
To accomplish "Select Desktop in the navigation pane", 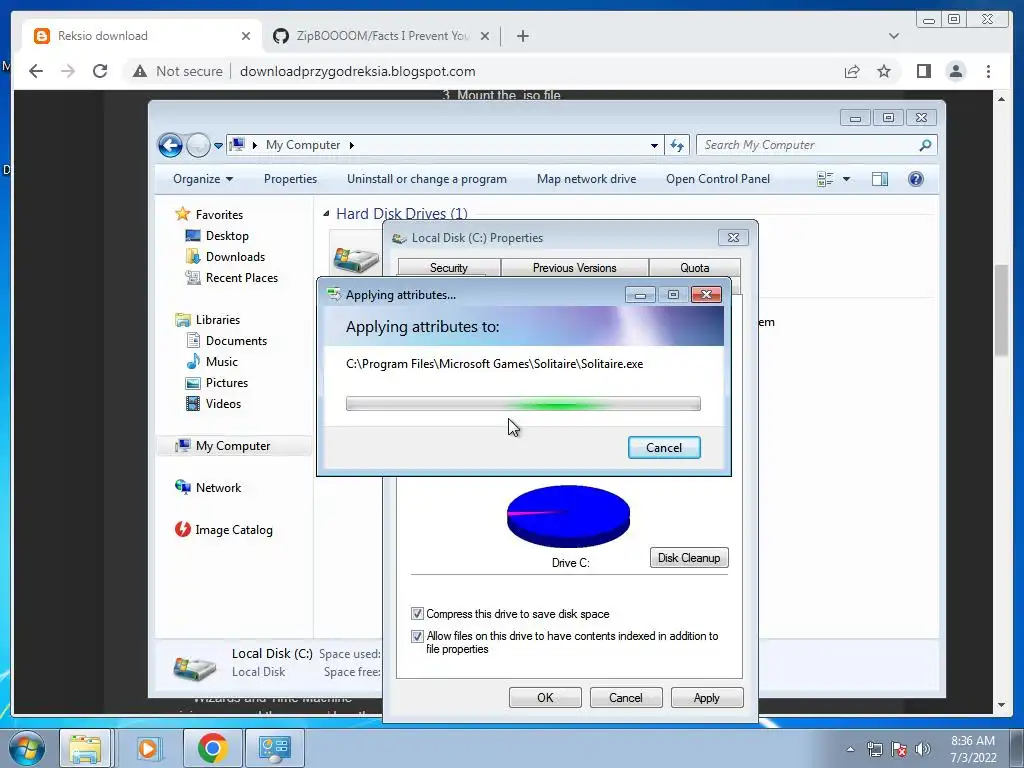I will pos(227,236).
